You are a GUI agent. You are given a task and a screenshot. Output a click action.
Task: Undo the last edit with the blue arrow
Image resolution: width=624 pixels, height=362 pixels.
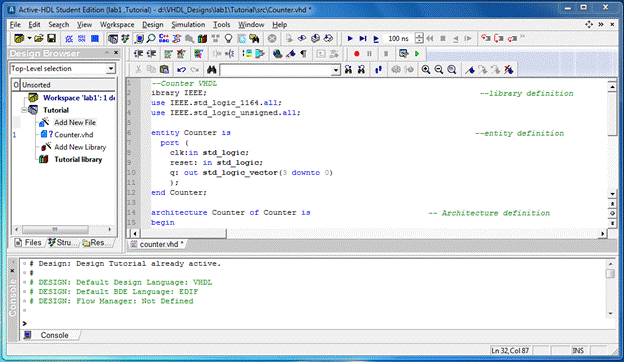pos(181,70)
